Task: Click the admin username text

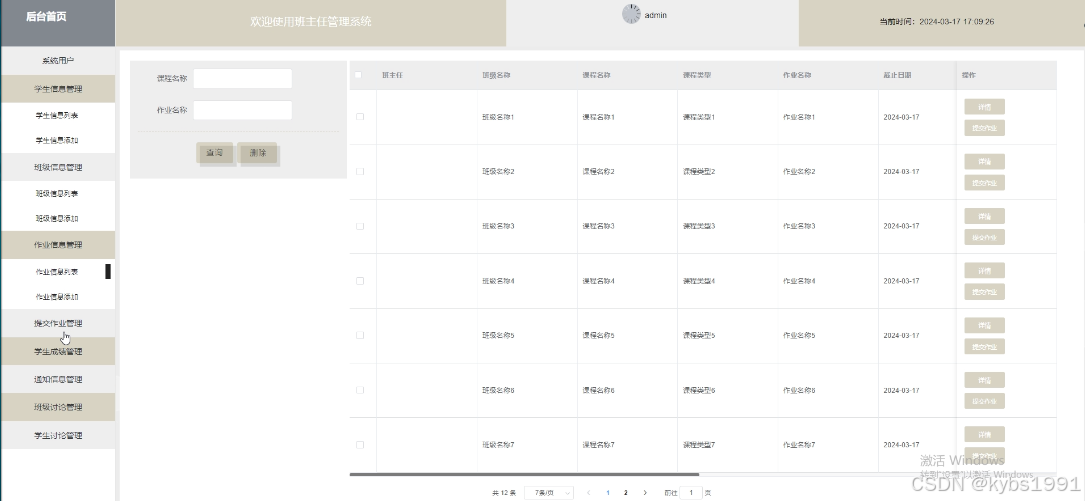Action: [655, 15]
